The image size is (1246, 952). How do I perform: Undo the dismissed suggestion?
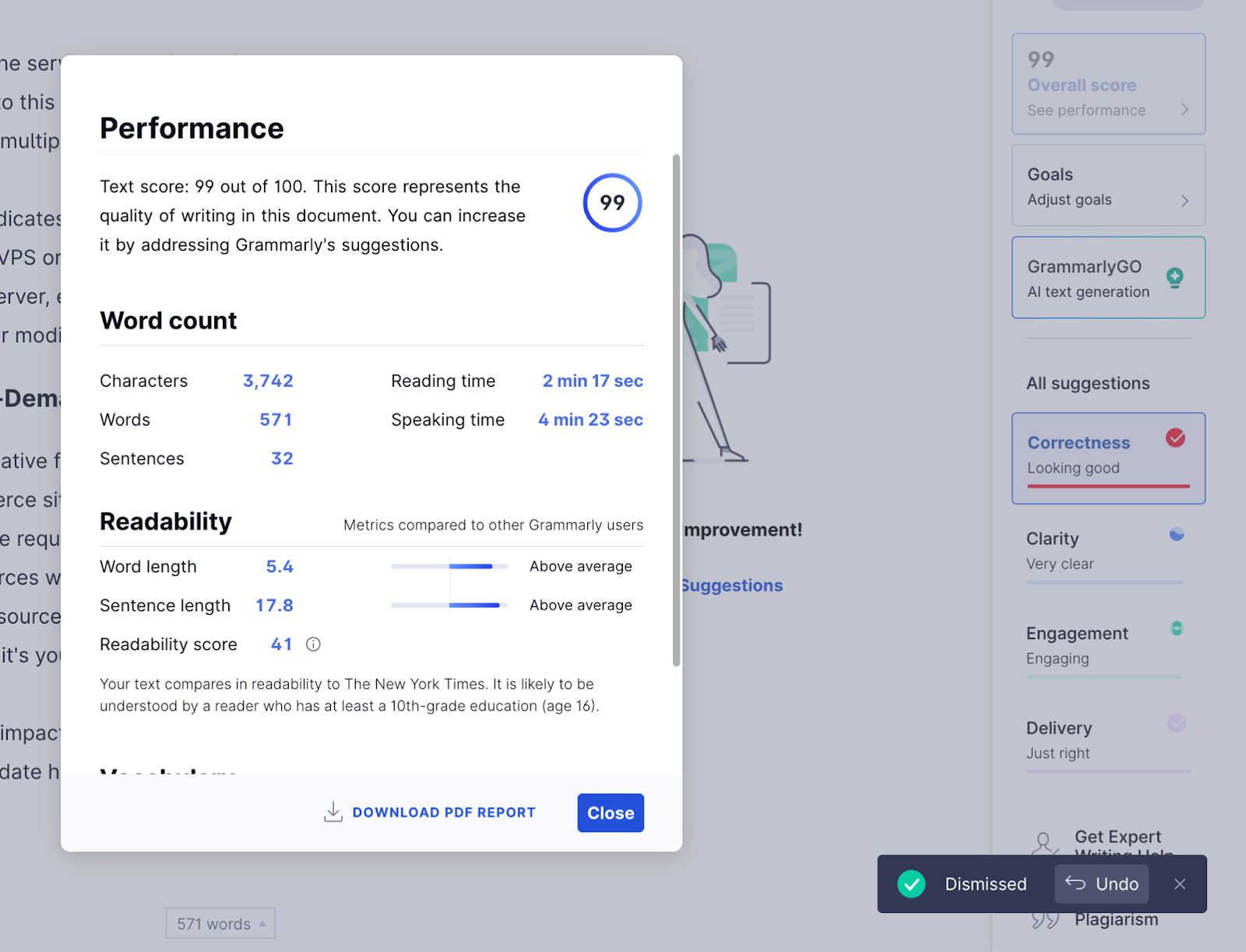[1101, 884]
